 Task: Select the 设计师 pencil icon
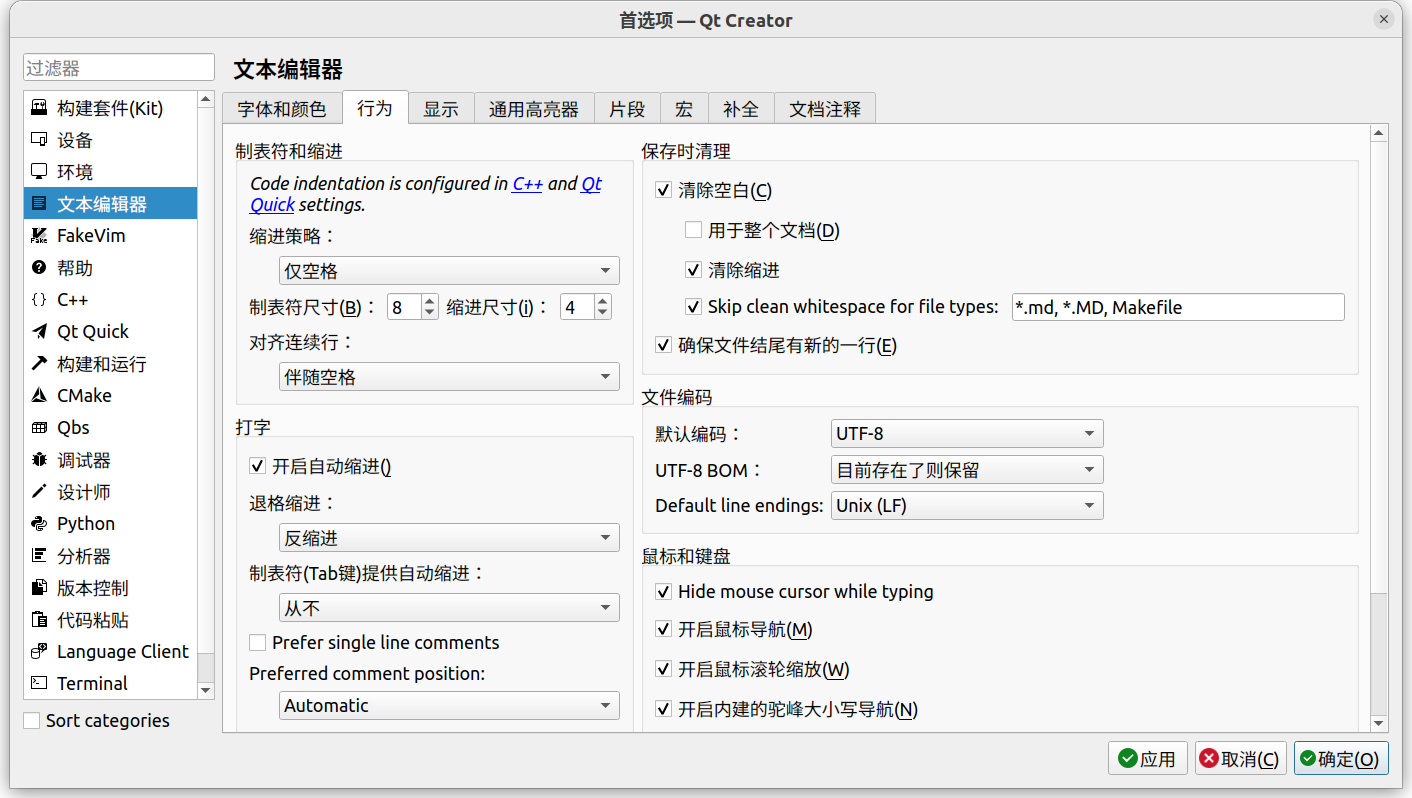(39, 492)
